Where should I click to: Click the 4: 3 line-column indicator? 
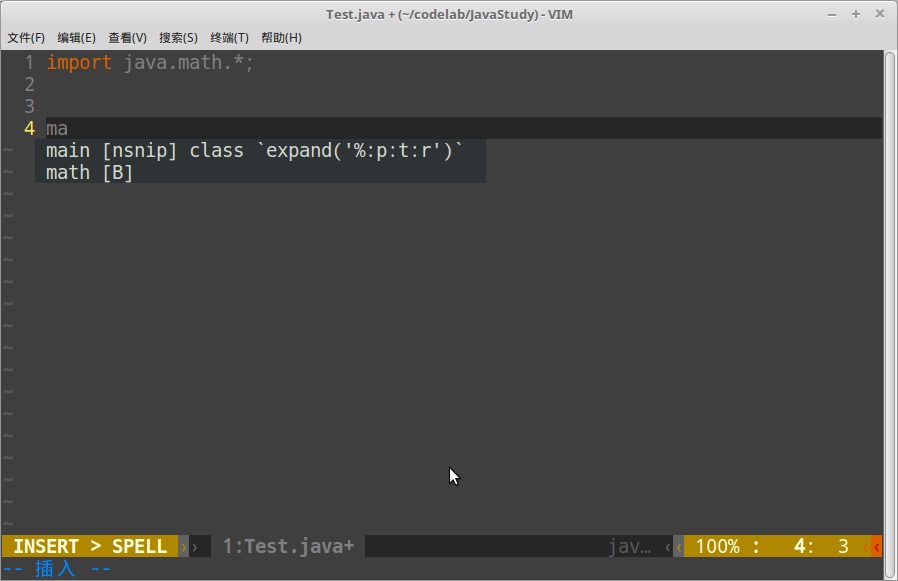pos(821,547)
